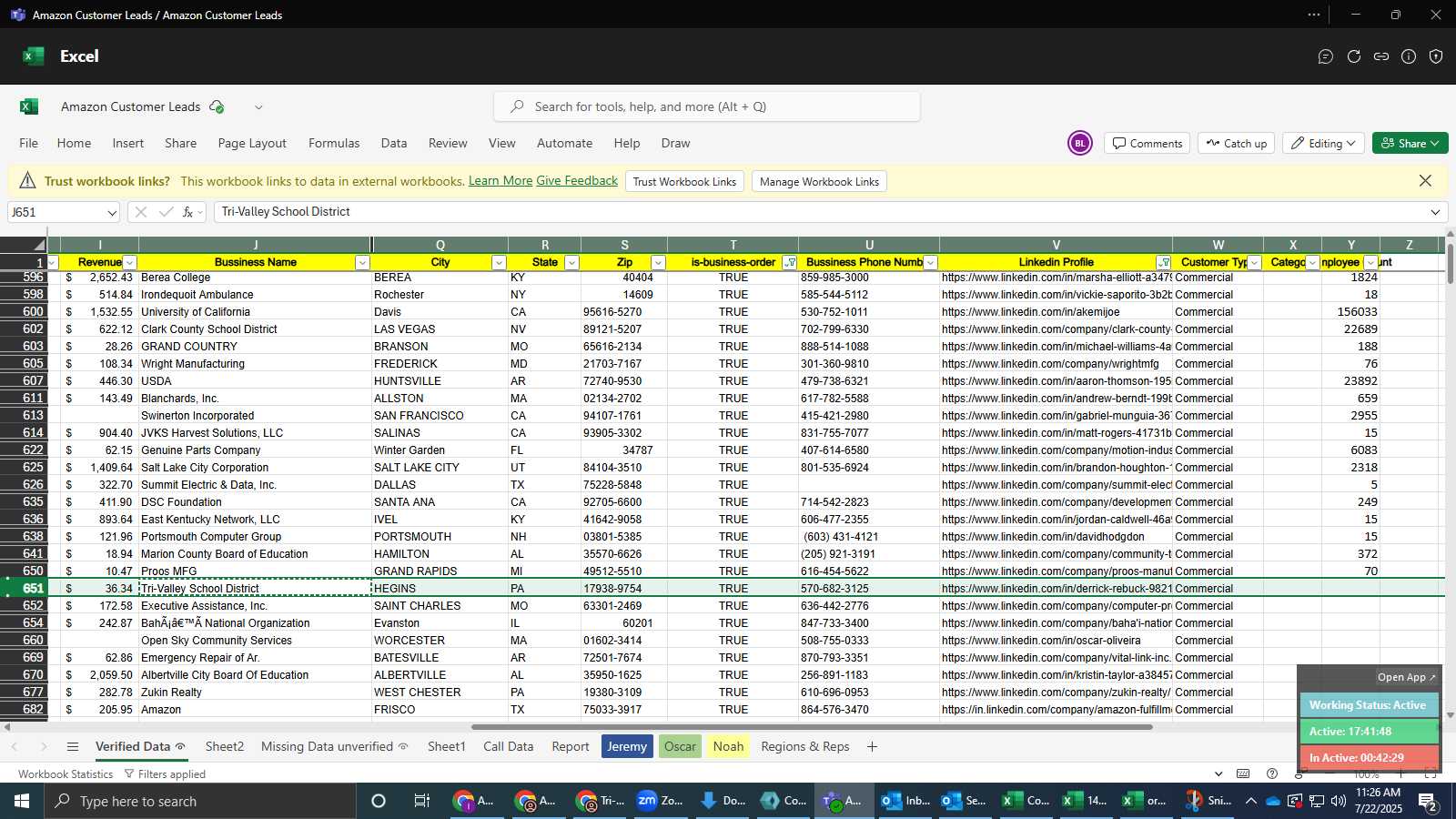This screenshot has height=819, width=1456.
Task: Click the green Share button
Action: click(x=1410, y=143)
